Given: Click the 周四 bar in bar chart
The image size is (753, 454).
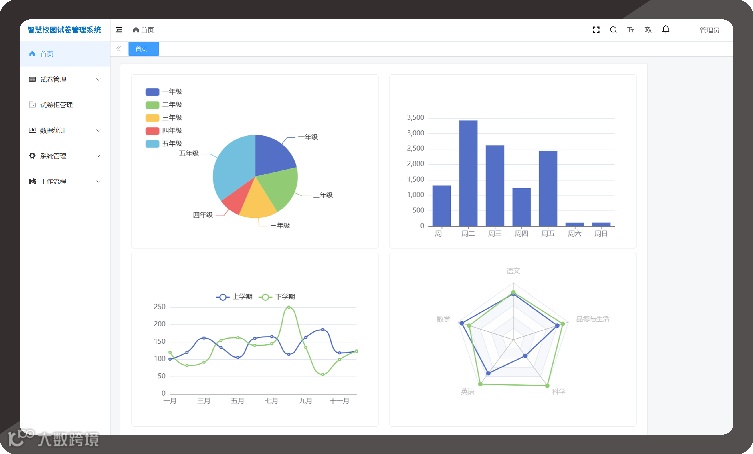Looking at the screenshot, I should 522,207.
